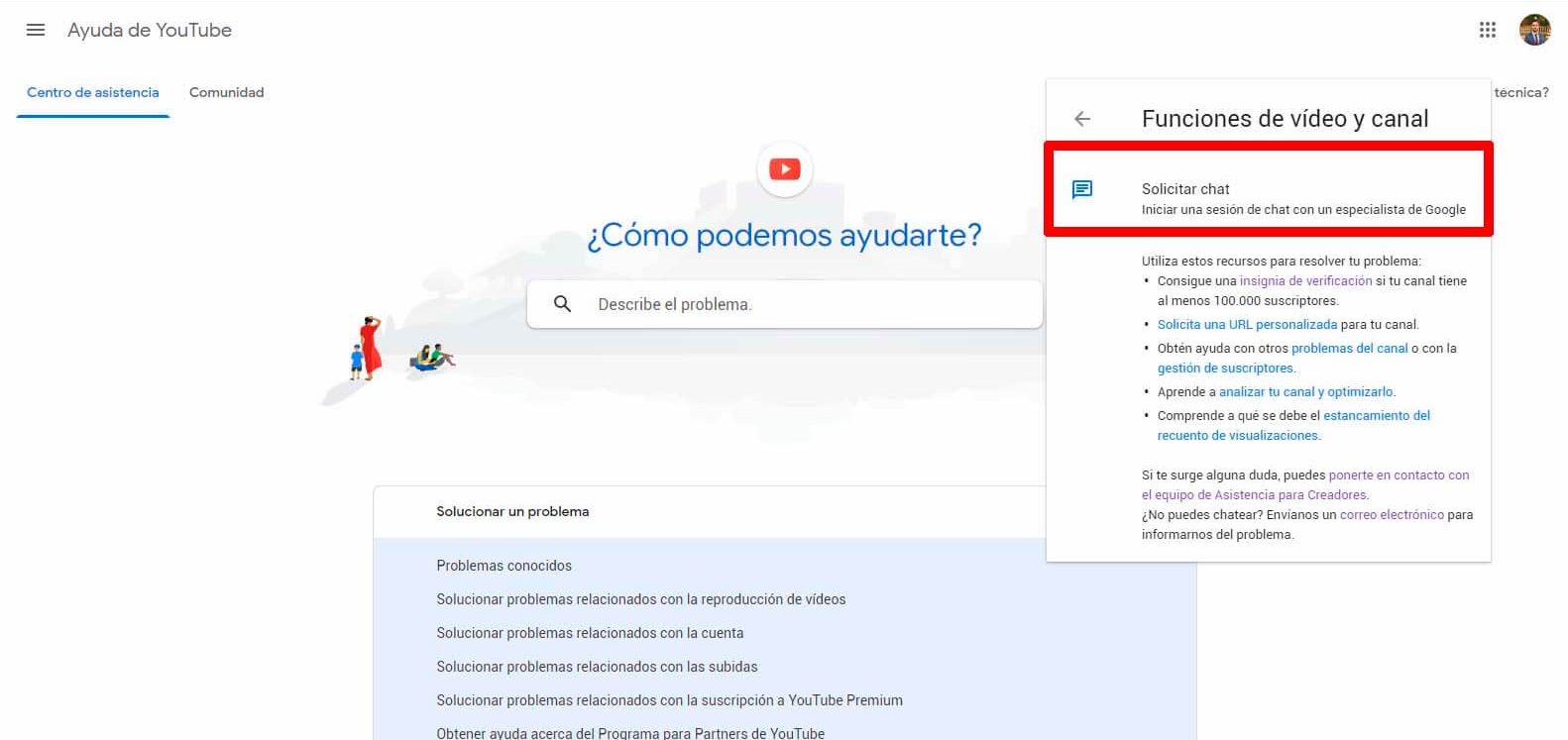Image resolution: width=1568 pixels, height=740 pixels.
Task: Open ponerte en contacto con Asistencia link
Action: click(x=1305, y=485)
